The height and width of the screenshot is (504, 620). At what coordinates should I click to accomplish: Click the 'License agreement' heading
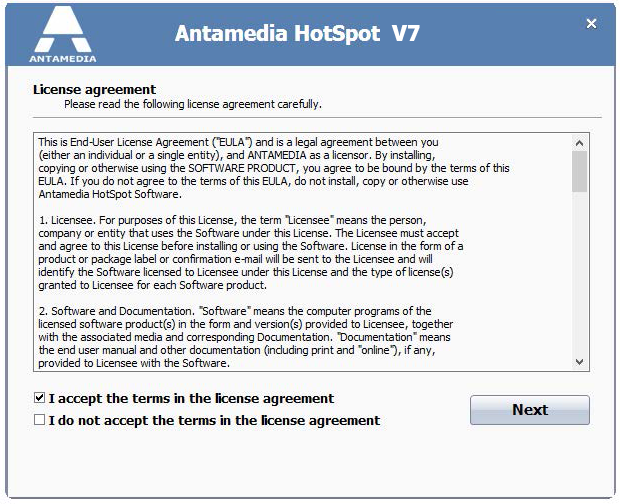tap(95, 89)
